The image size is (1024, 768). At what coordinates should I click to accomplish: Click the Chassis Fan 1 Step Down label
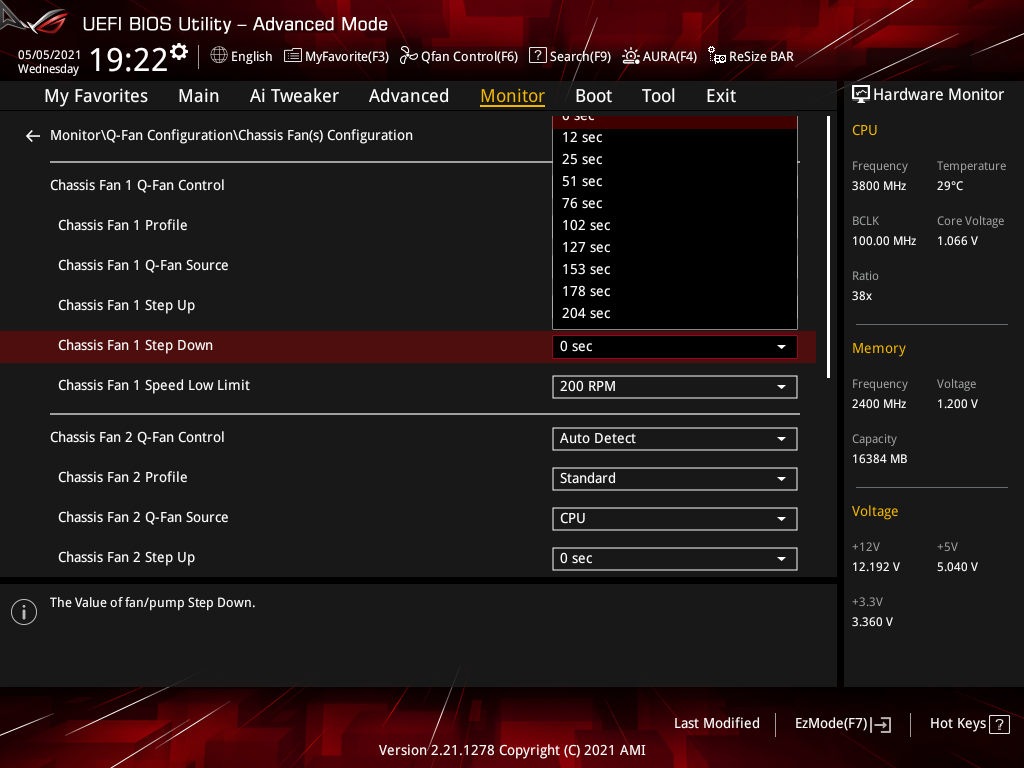pyautogui.click(x=135, y=345)
